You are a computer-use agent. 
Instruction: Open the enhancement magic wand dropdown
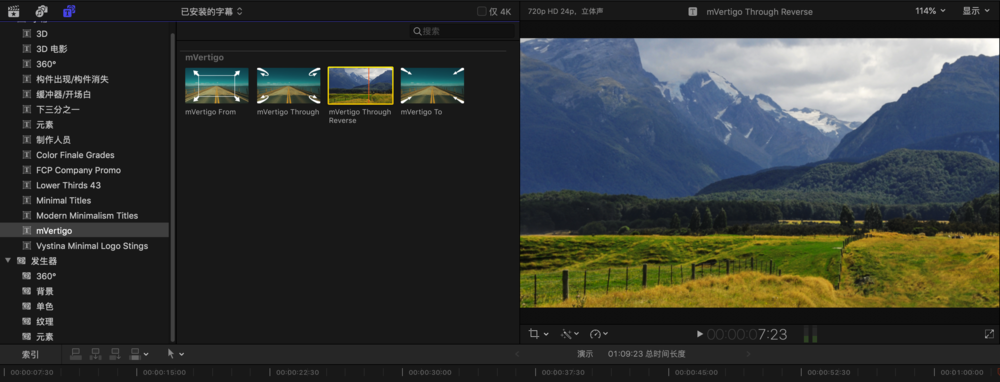570,334
